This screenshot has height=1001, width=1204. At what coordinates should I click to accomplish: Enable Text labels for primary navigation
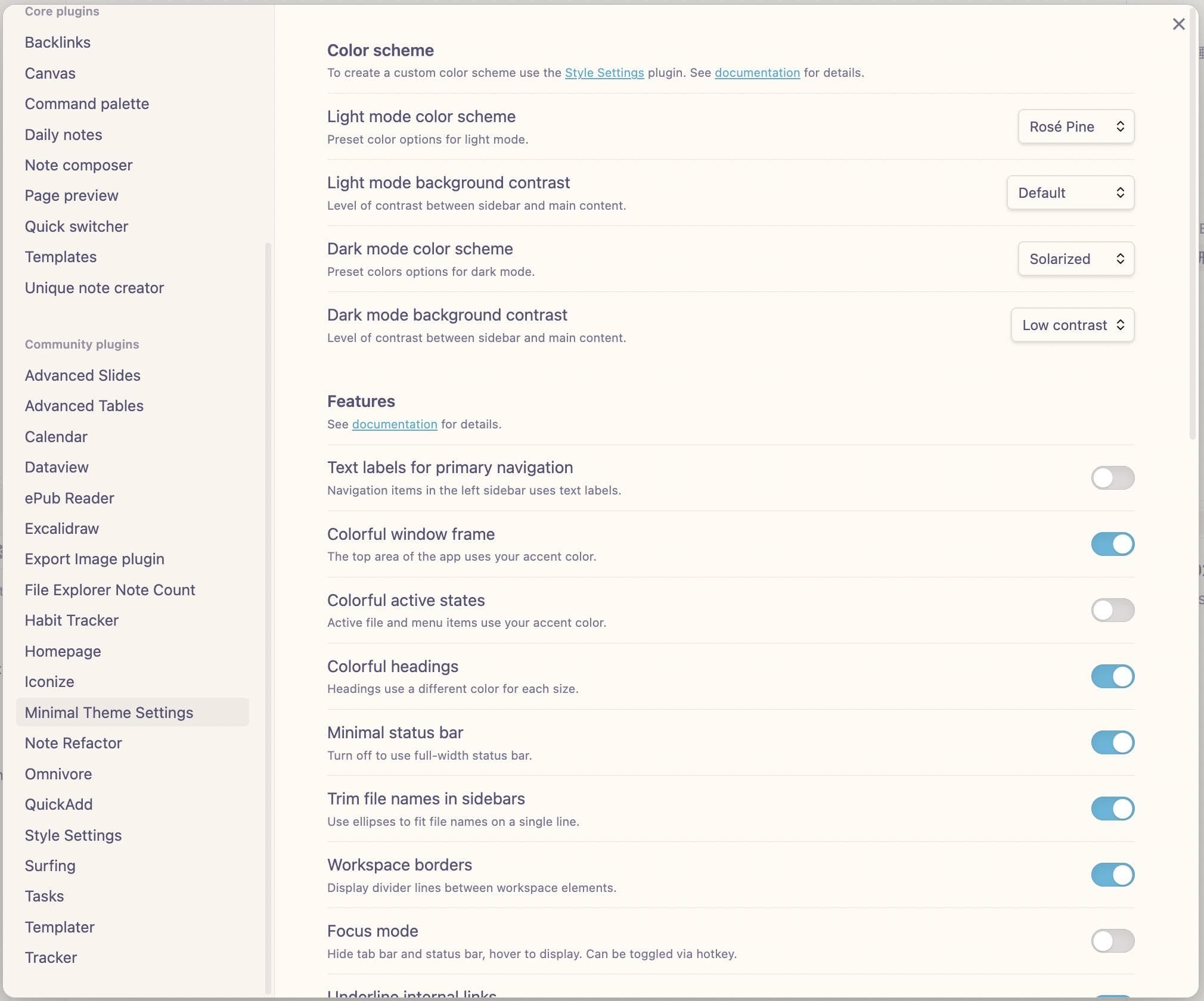(x=1112, y=478)
